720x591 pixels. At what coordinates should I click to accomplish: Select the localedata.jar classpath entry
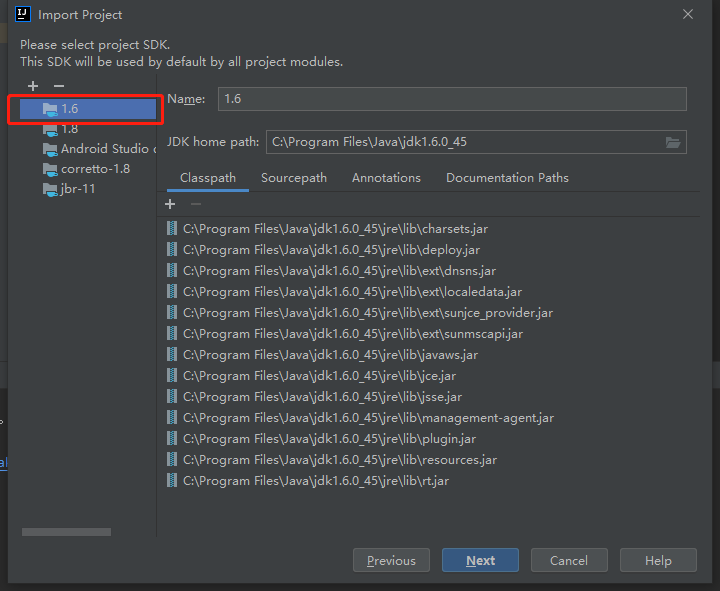(344, 292)
